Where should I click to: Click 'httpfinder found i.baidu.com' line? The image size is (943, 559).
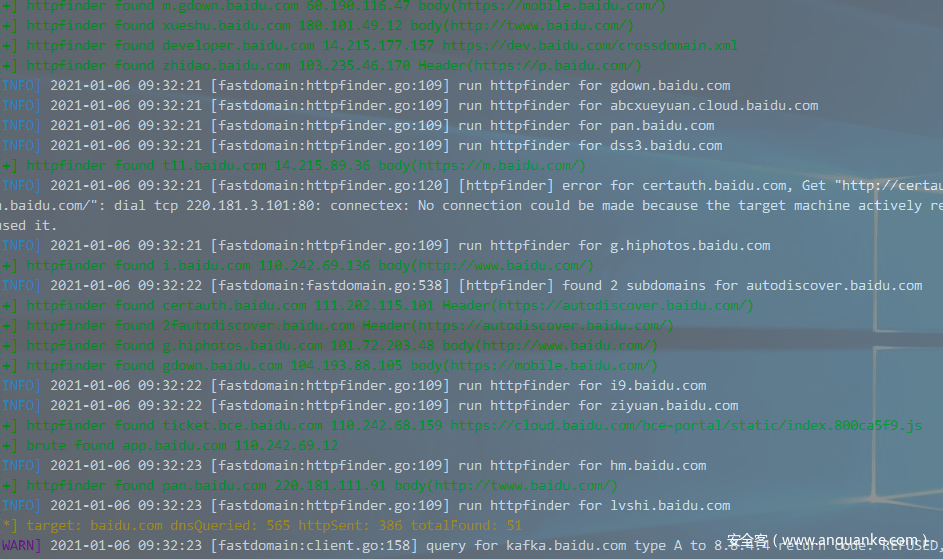click(297, 265)
